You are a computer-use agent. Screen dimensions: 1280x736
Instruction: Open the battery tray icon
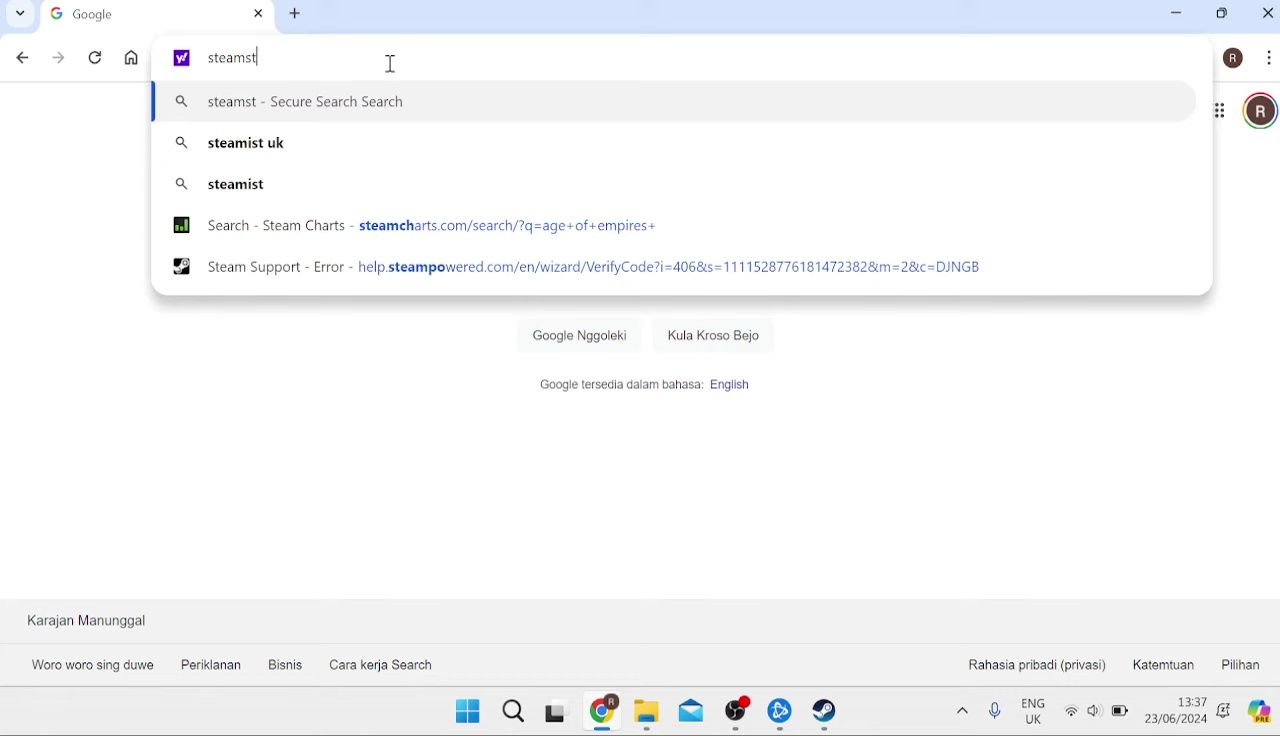point(1119,711)
